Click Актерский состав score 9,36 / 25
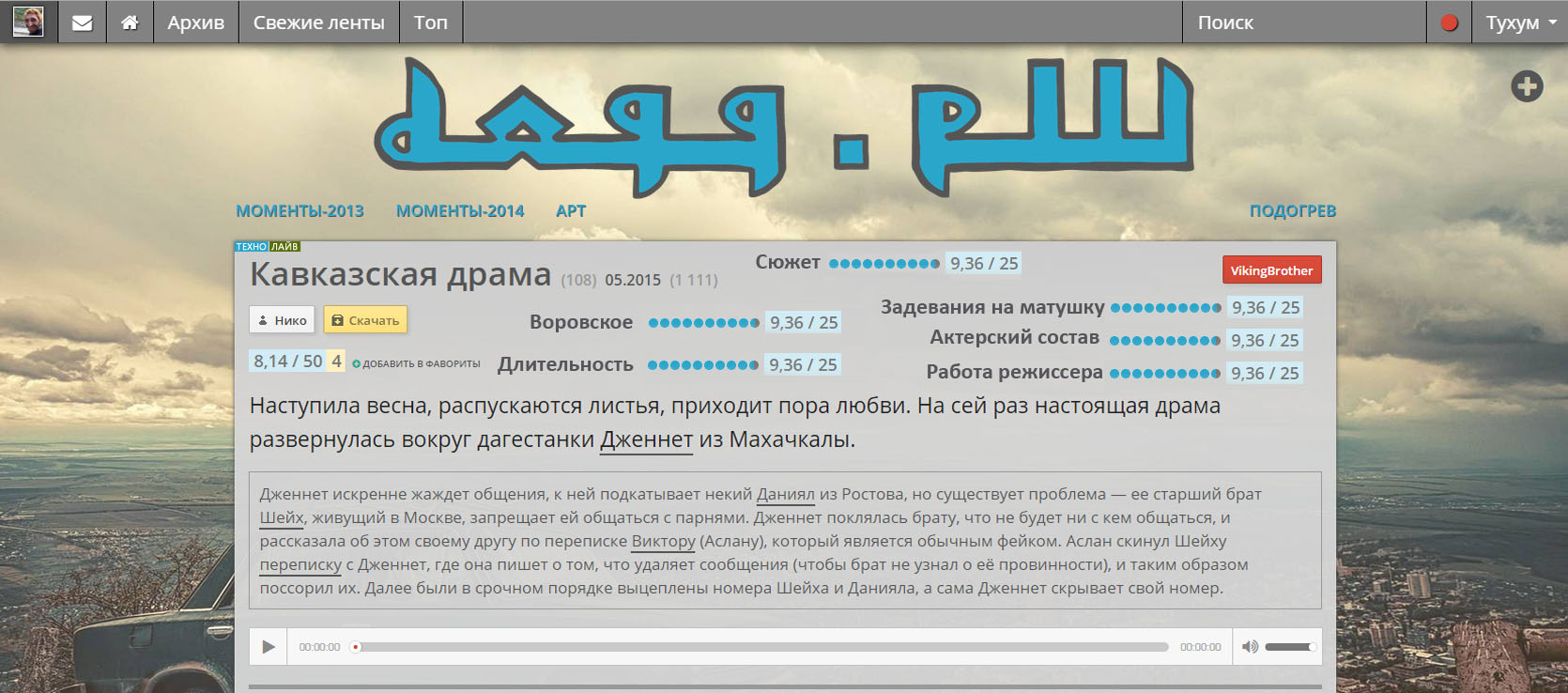The height and width of the screenshot is (693, 1568). 1265,341
